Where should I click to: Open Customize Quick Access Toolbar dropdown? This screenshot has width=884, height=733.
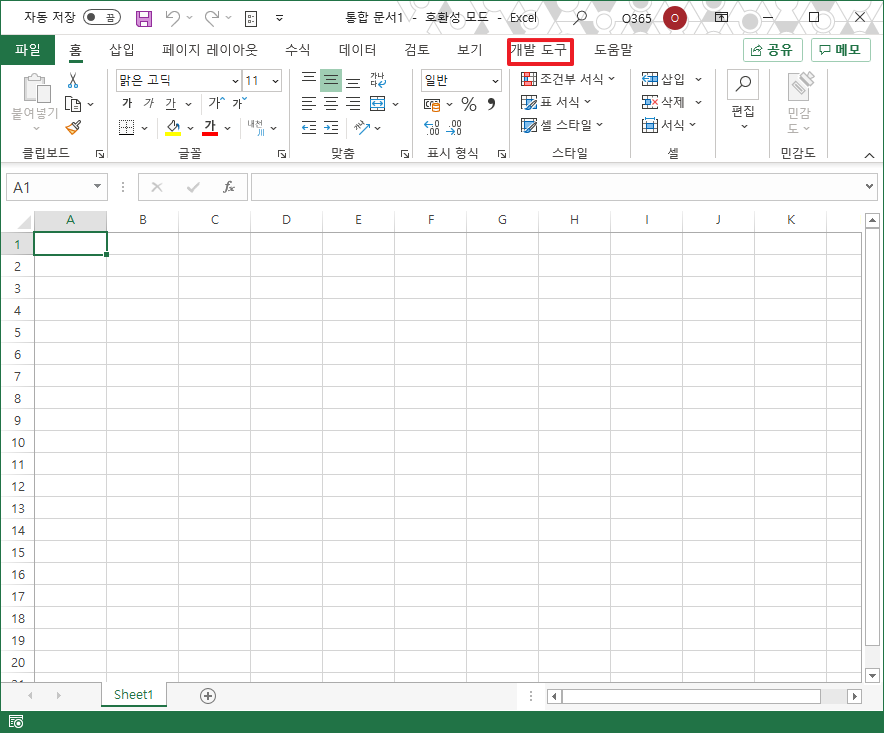pyautogui.click(x=279, y=18)
